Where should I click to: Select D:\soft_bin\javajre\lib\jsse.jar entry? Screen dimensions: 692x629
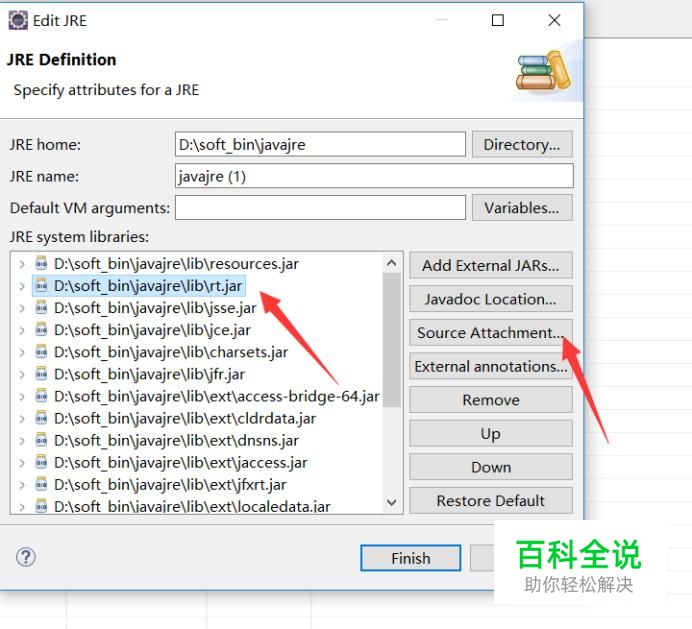[155, 308]
